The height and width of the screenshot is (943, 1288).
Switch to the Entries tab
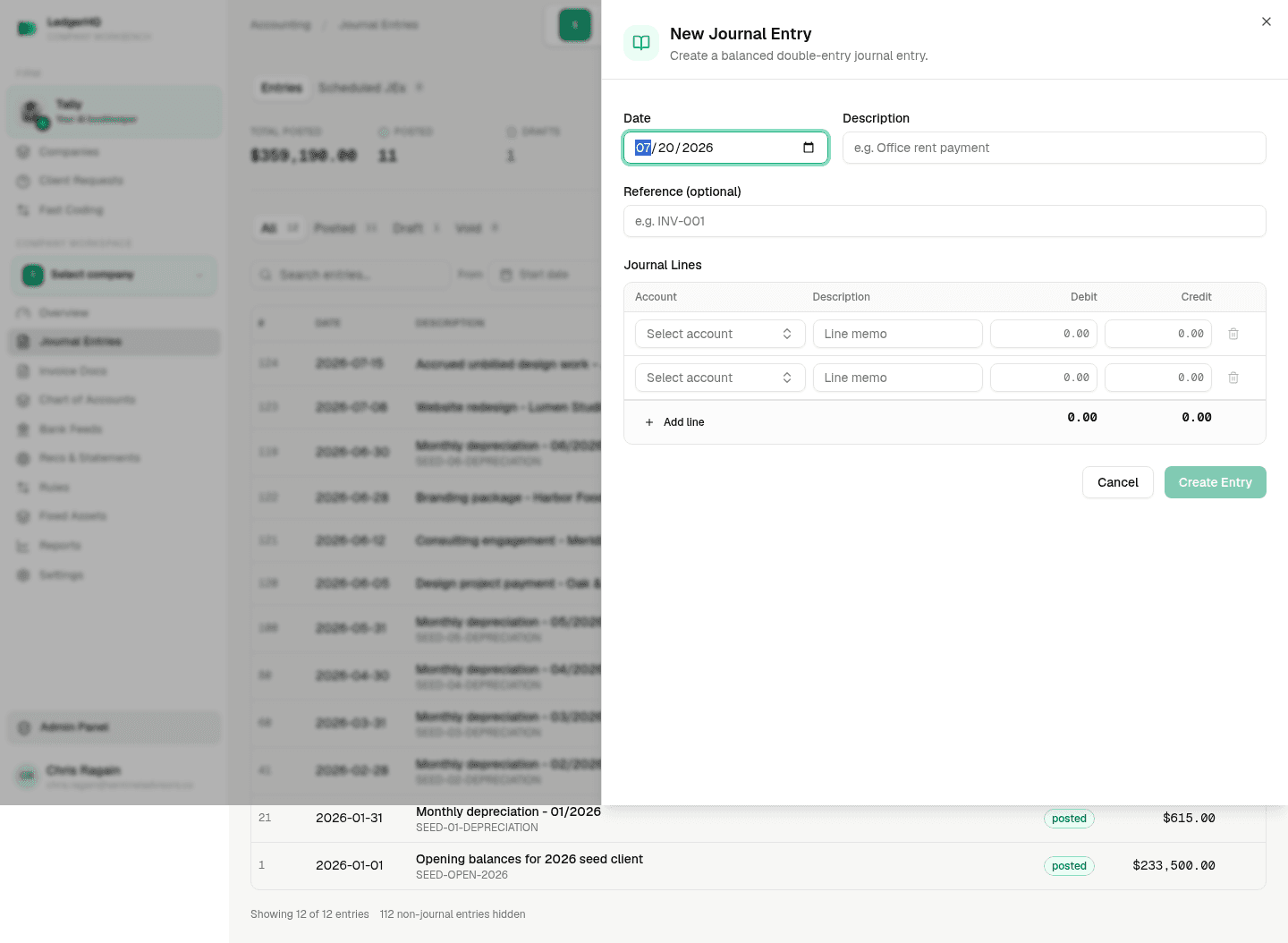point(281,88)
